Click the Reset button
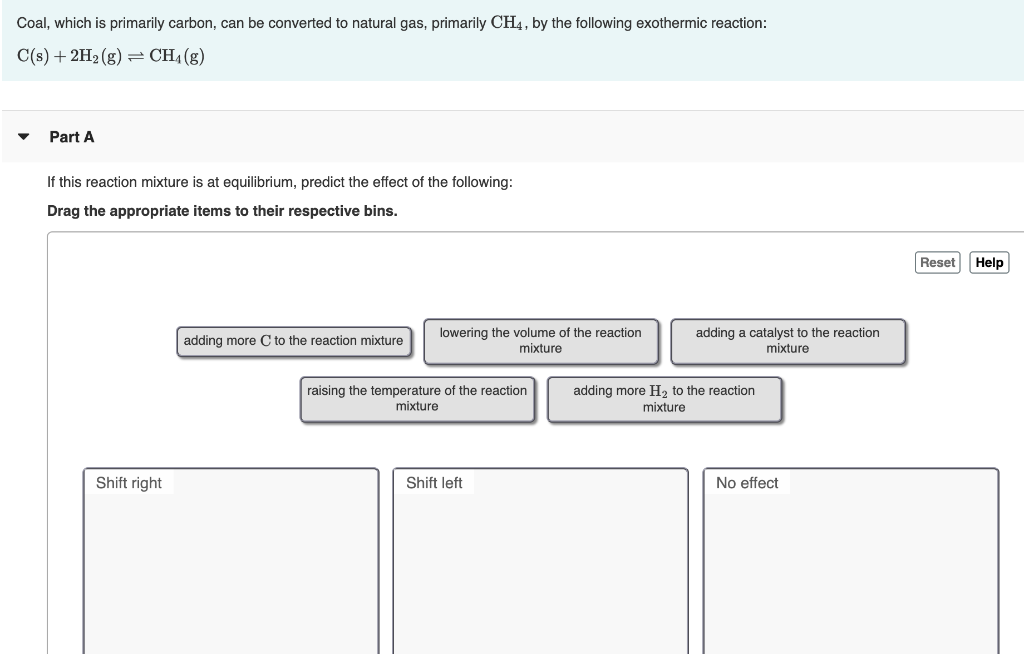 click(x=937, y=262)
